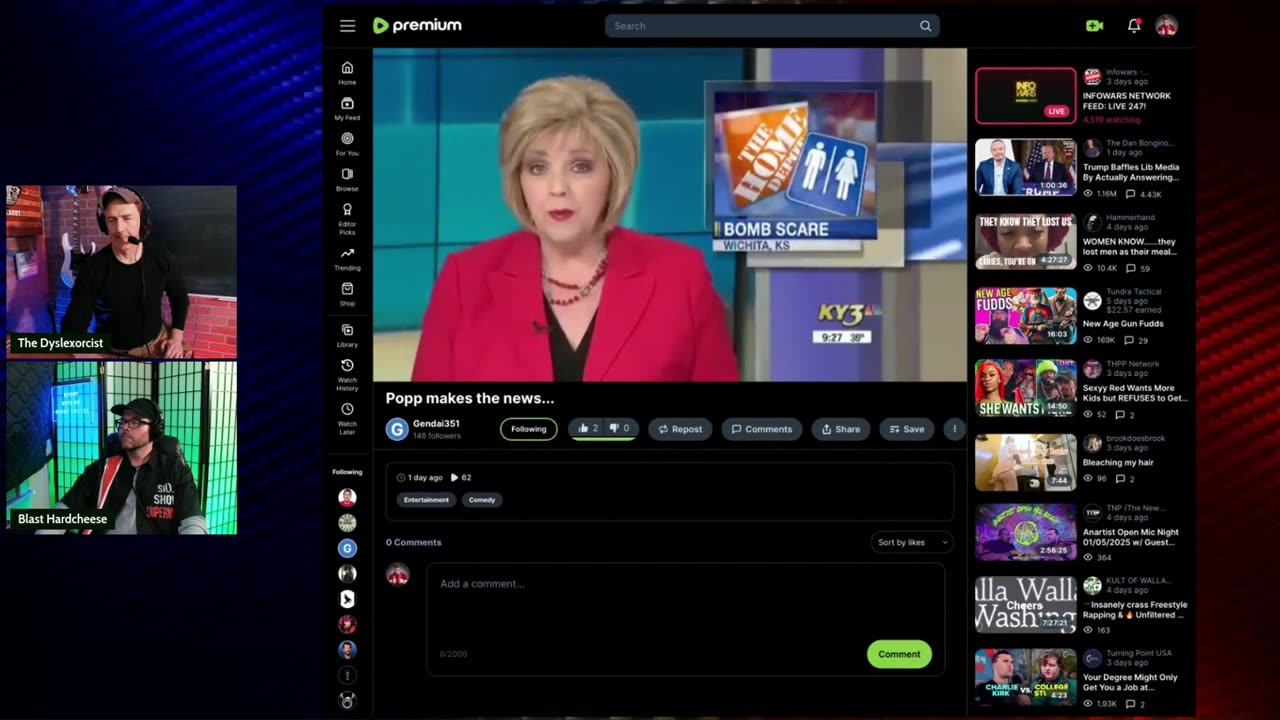Screen dimensions: 1280x720
Task: Open Watch Later in sidebar
Action: coord(347,417)
